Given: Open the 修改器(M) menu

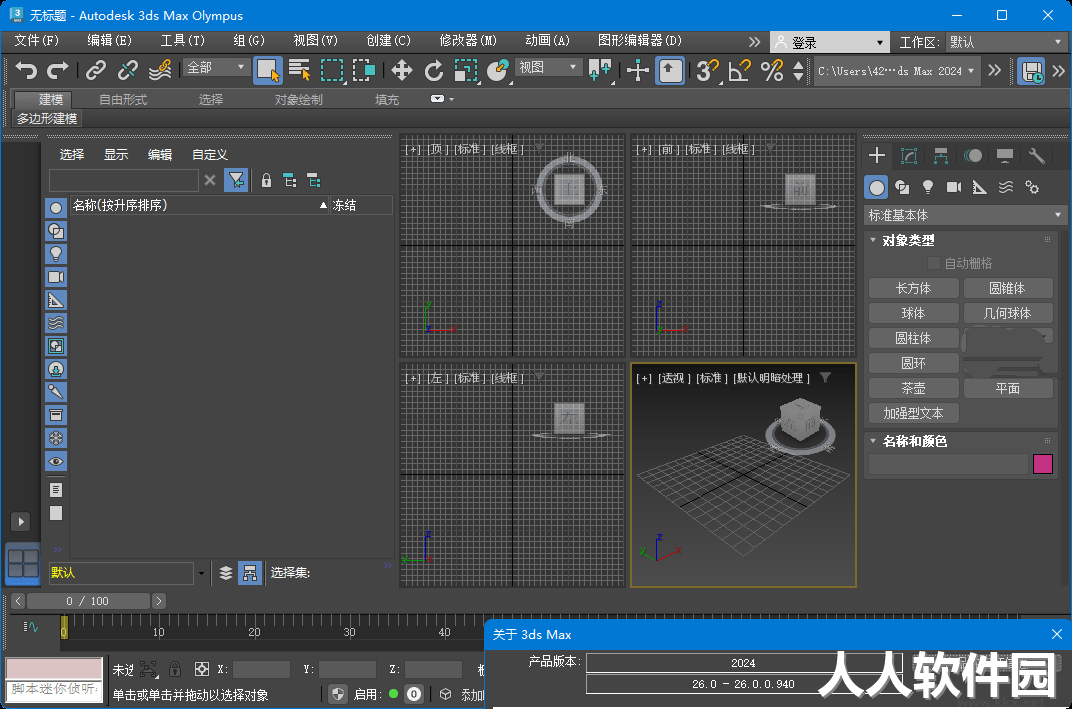Looking at the screenshot, I should (x=468, y=41).
